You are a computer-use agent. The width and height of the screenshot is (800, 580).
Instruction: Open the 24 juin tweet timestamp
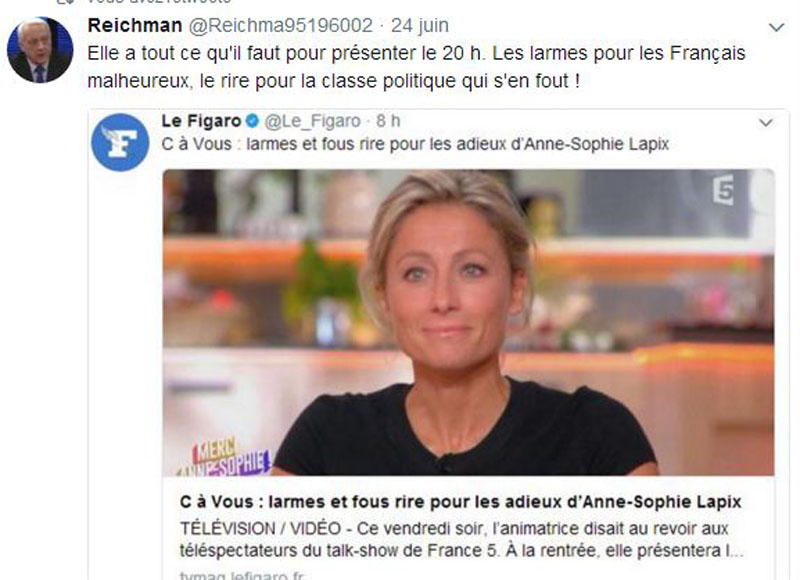420,26
